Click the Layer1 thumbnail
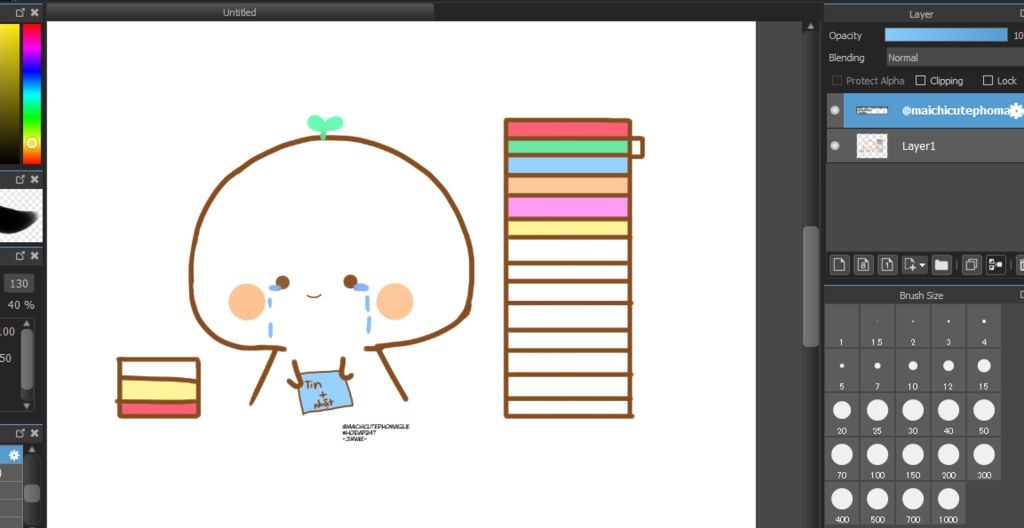 coord(872,146)
